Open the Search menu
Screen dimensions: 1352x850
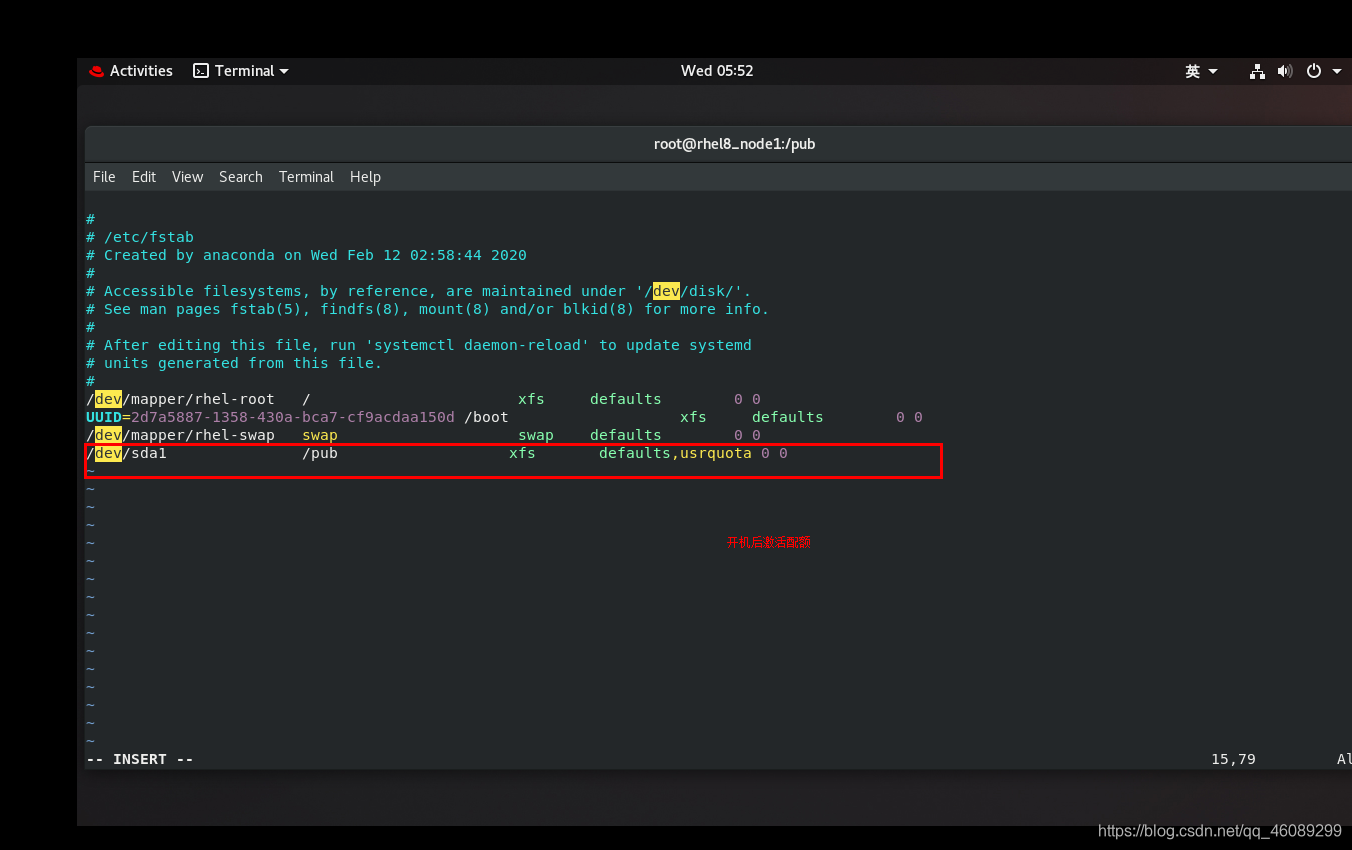[x=241, y=177]
